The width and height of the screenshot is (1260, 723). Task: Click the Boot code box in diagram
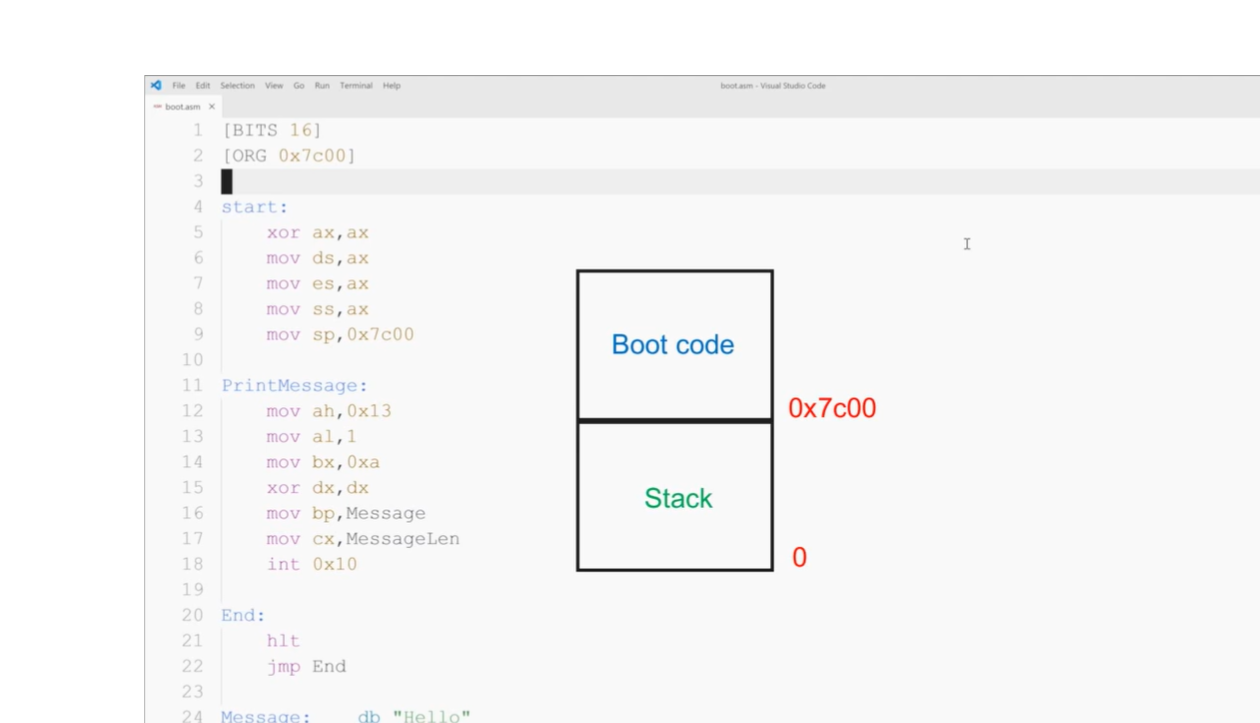click(673, 345)
